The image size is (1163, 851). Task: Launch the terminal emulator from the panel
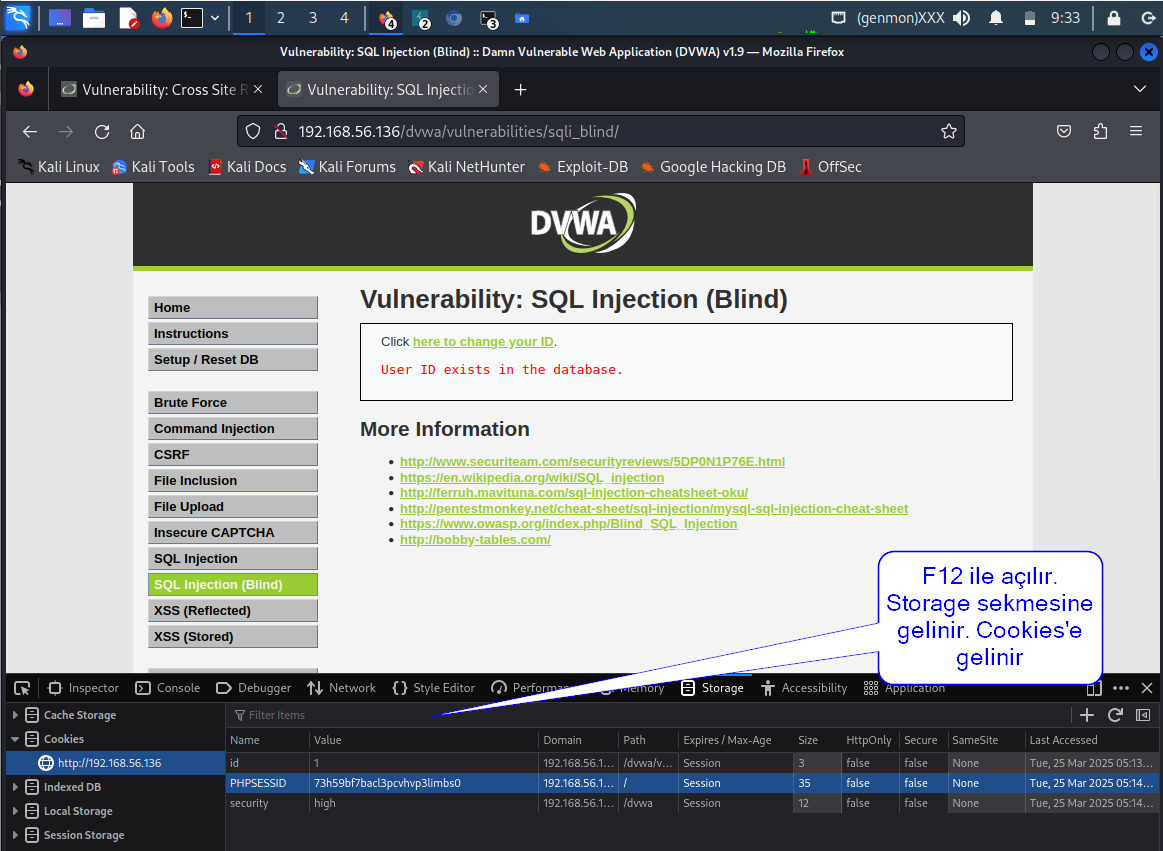[x=192, y=18]
